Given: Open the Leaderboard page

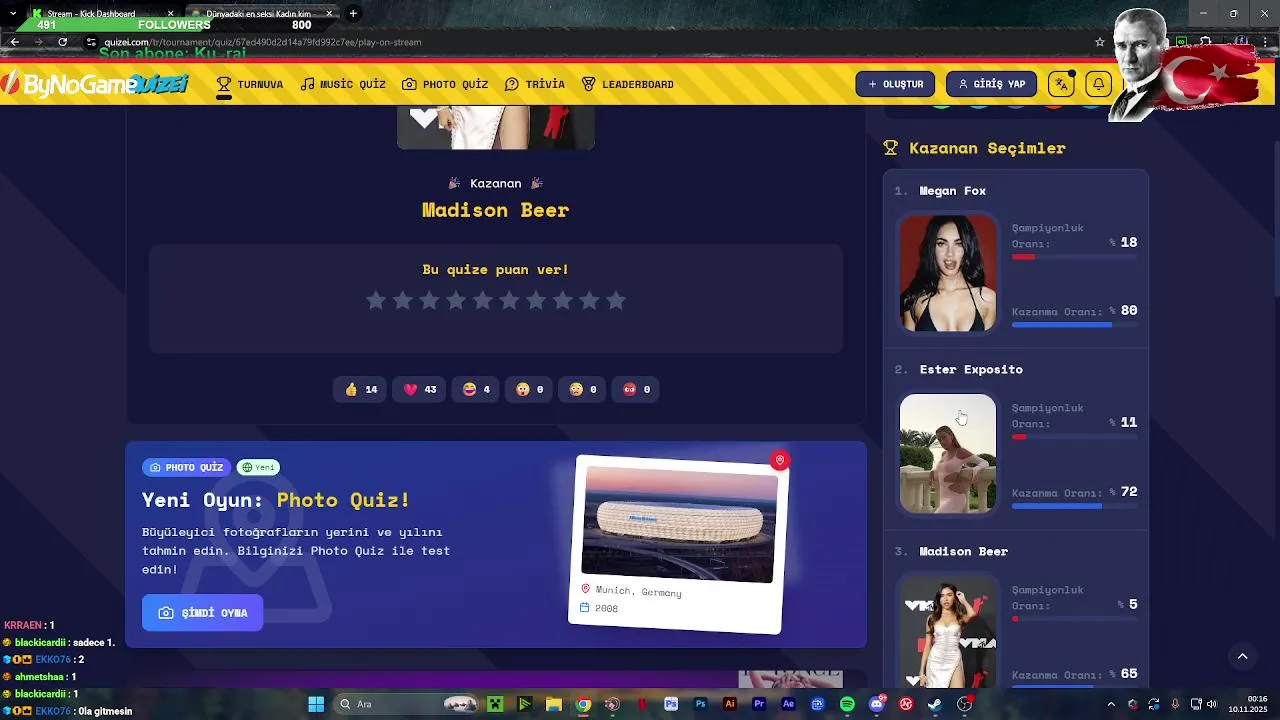Looking at the screenshot, I should (x=627, y=84).
